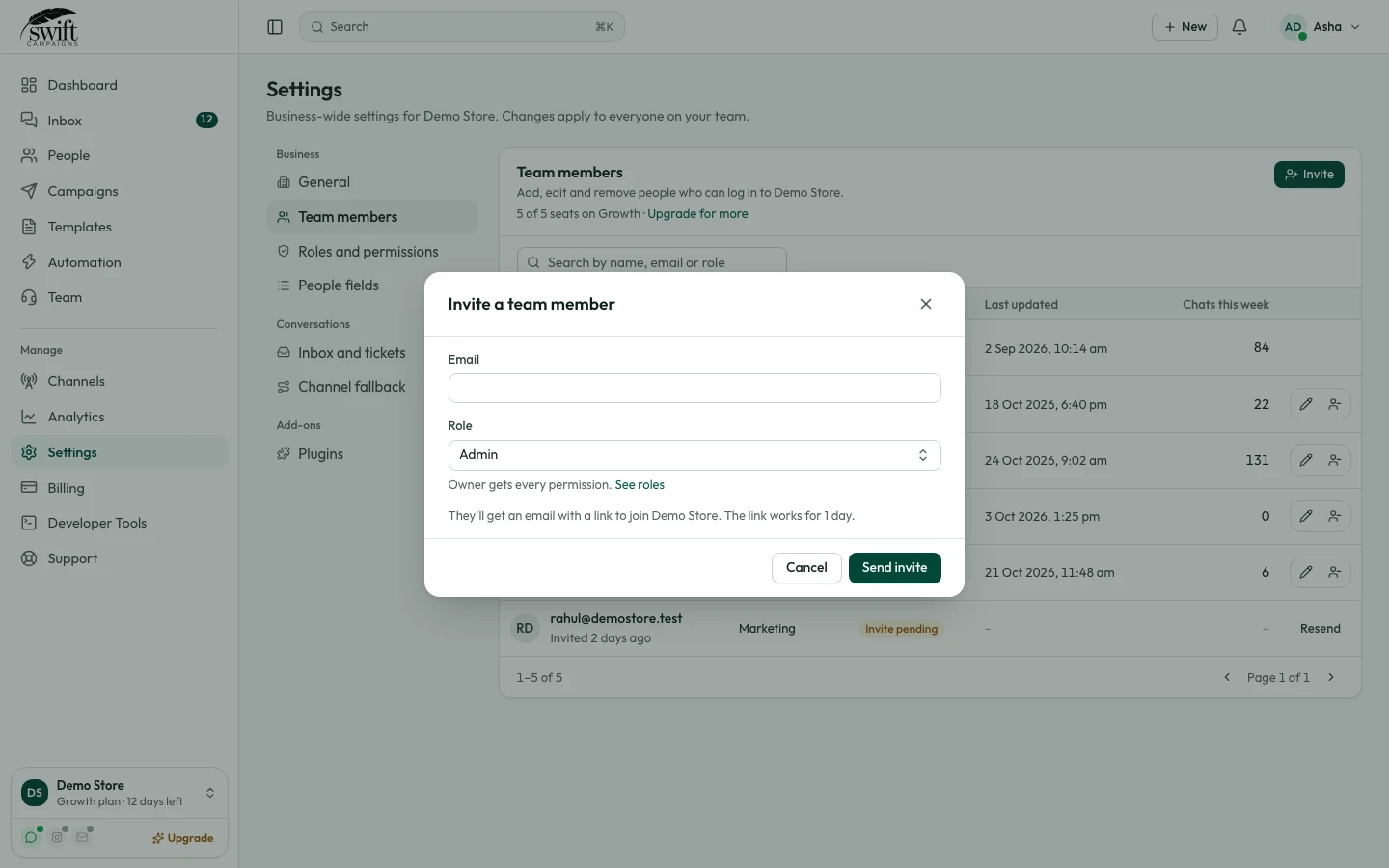The image size is (1389, 868).
Task: Click the Invite button in Team members
Action: click(1309, 175)
